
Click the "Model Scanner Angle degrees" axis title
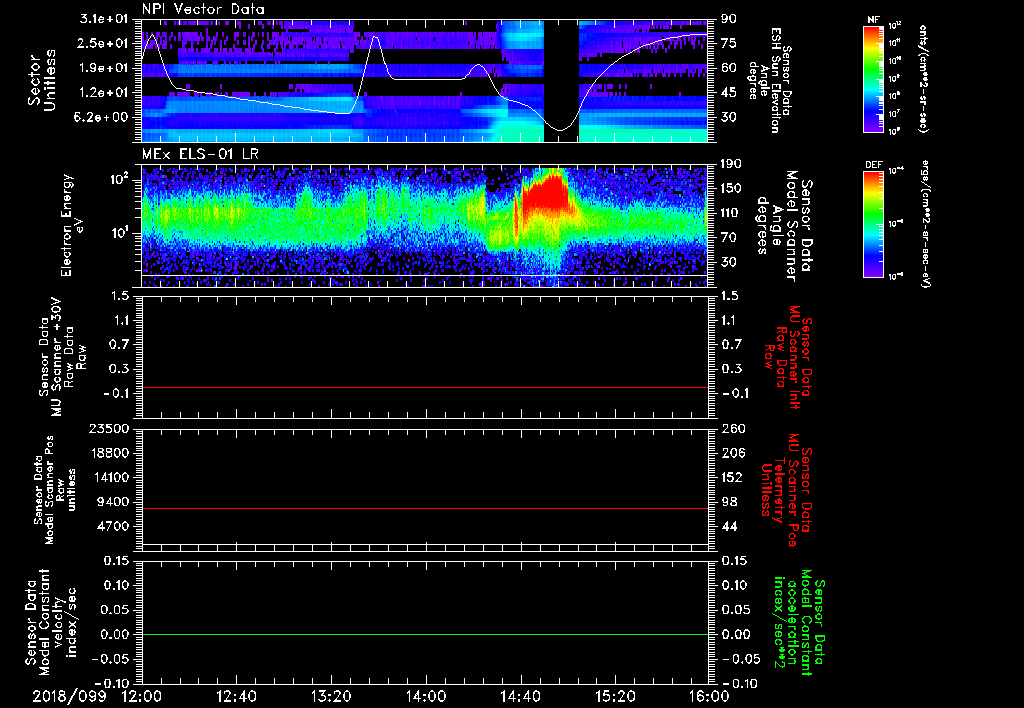tap(784, 226)
